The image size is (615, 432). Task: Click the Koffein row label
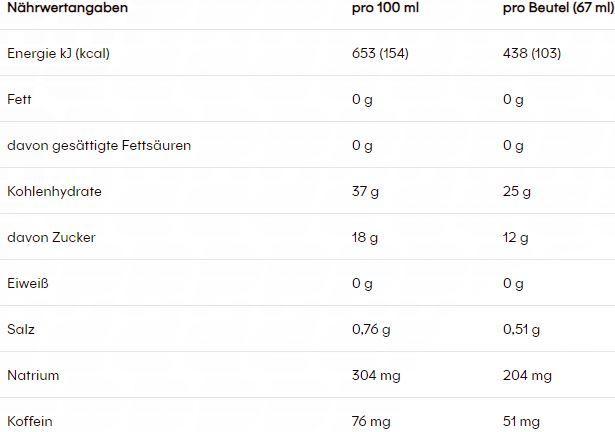point(30,421)
